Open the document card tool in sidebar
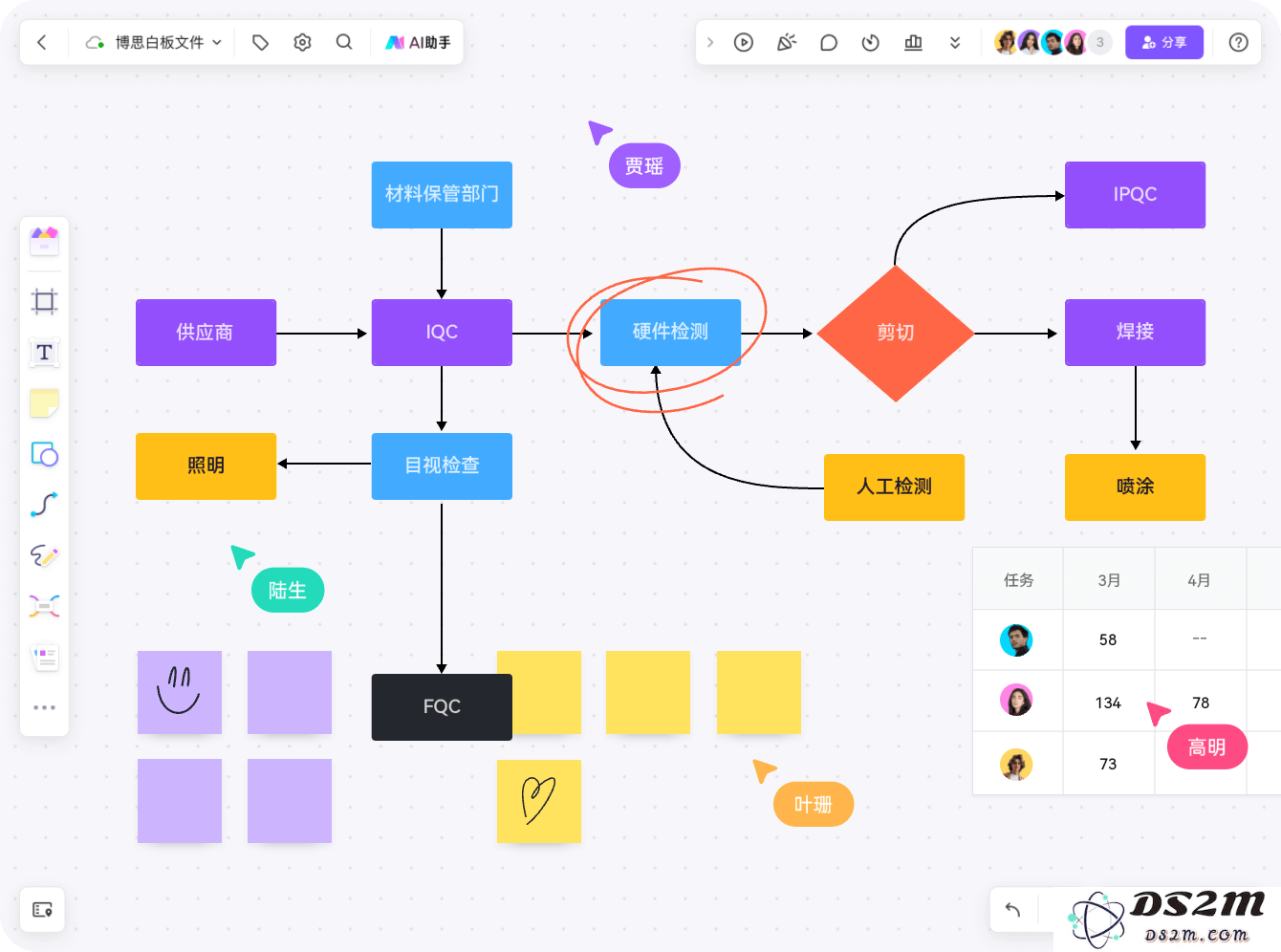Image resolution: width=1281 pixels, height=952 pixels. 44,657
